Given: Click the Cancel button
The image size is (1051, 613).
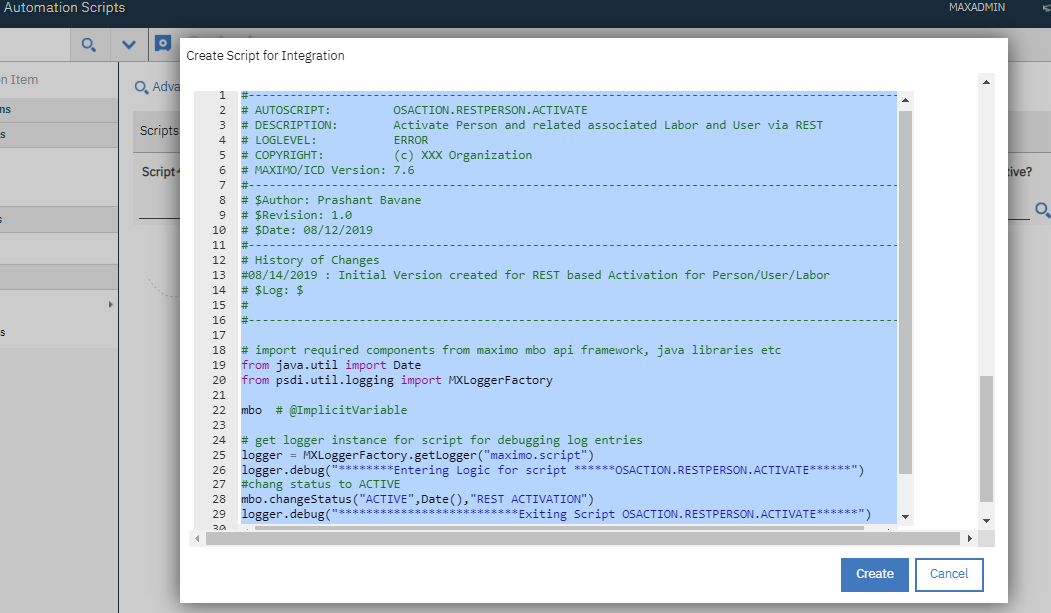Looking at the screenshot, I should (x=948, y=574).
